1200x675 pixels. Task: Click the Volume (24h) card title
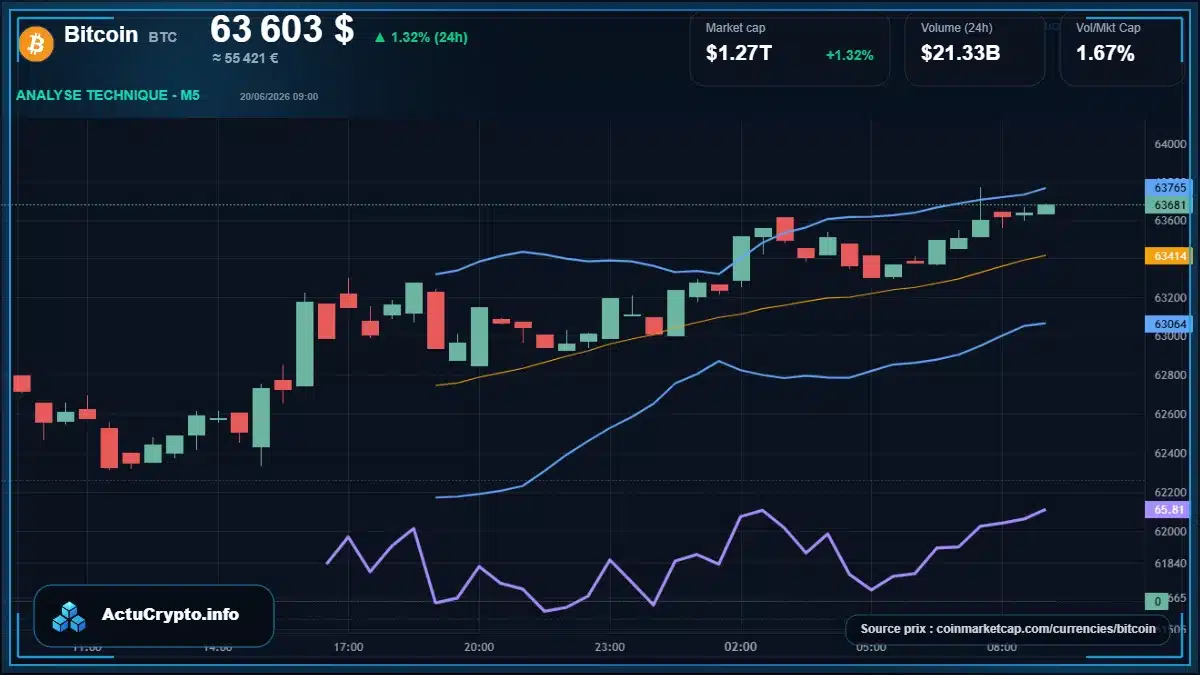pos(955,28)
